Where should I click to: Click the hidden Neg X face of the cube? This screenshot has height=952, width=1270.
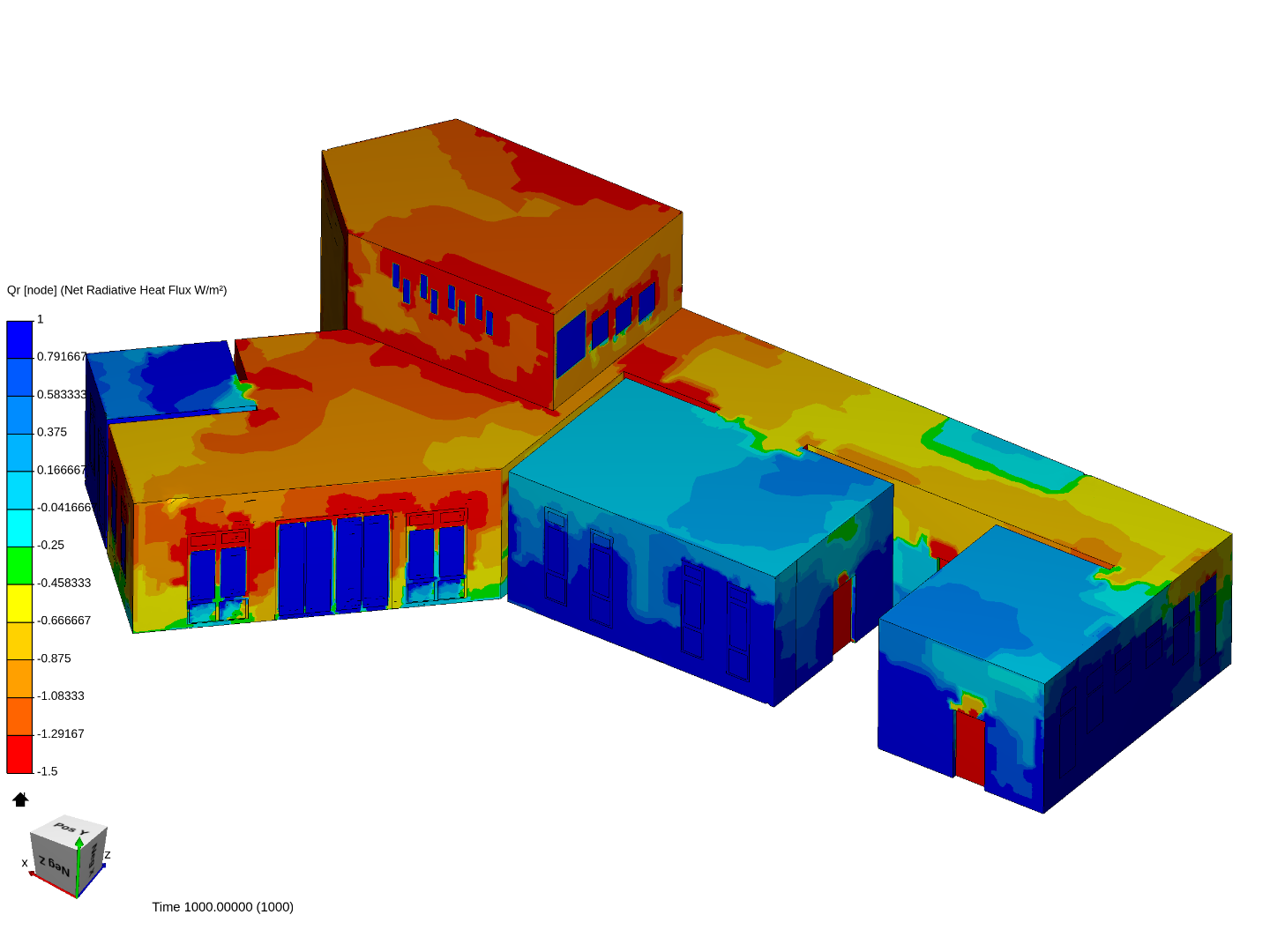94,861
